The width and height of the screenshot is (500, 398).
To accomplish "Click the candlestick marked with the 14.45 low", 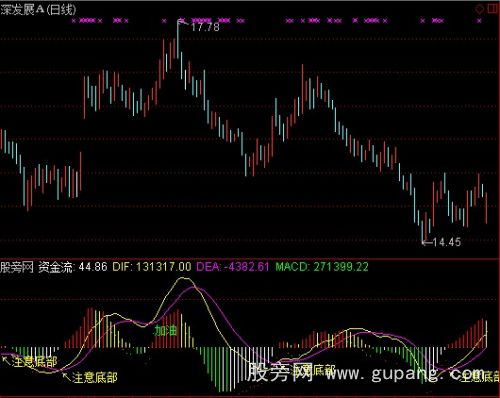I will (422, 231).
